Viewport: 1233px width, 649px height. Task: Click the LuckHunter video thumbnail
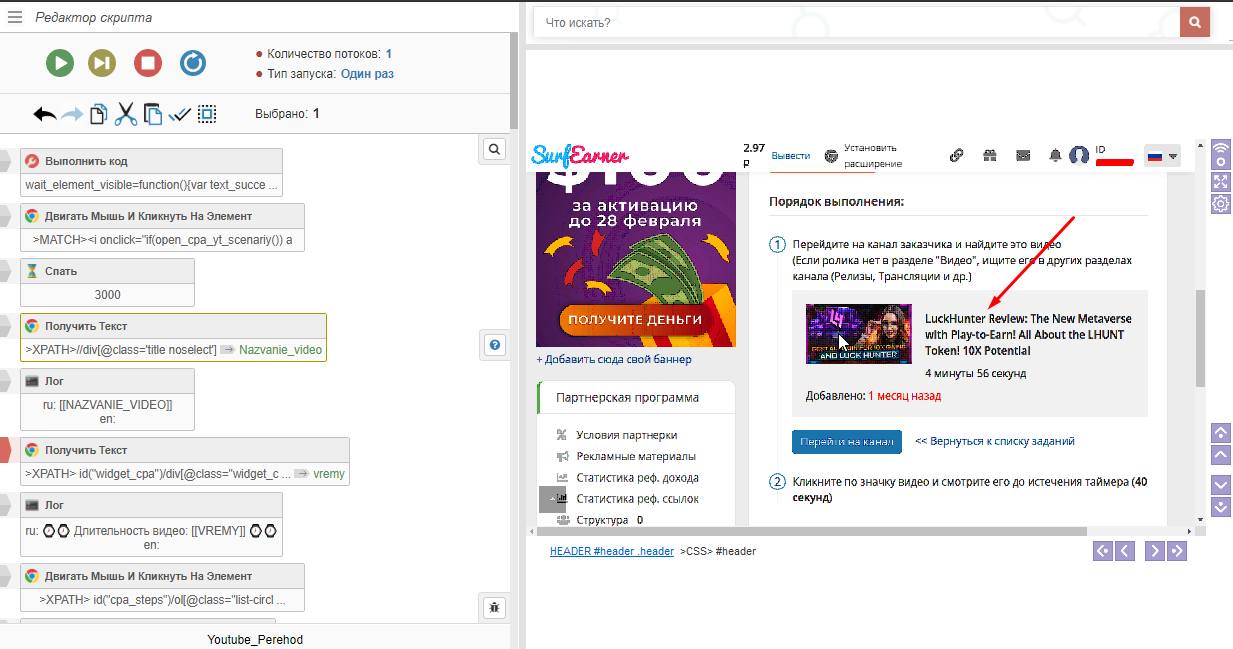(858, 334)
